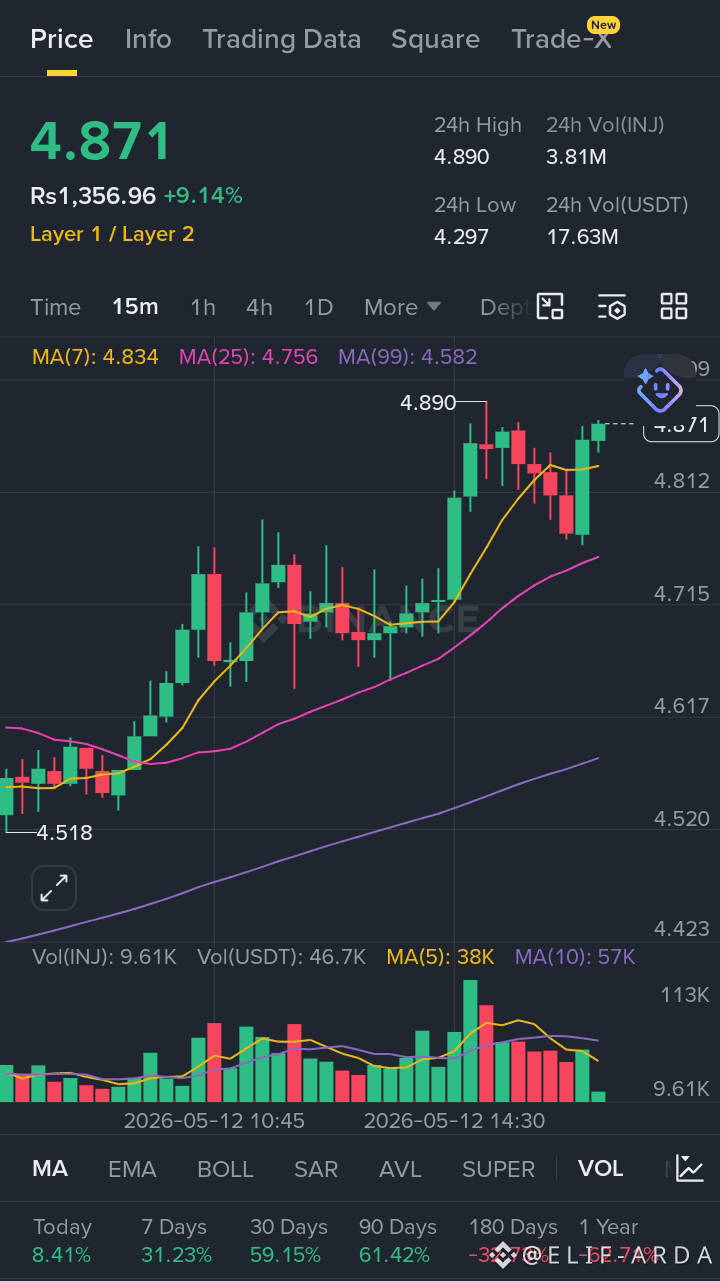This screenshot has height=1281, width=720.
Task: Go to the Square tab
Action: pyautogui.click(x=435, y=39)
